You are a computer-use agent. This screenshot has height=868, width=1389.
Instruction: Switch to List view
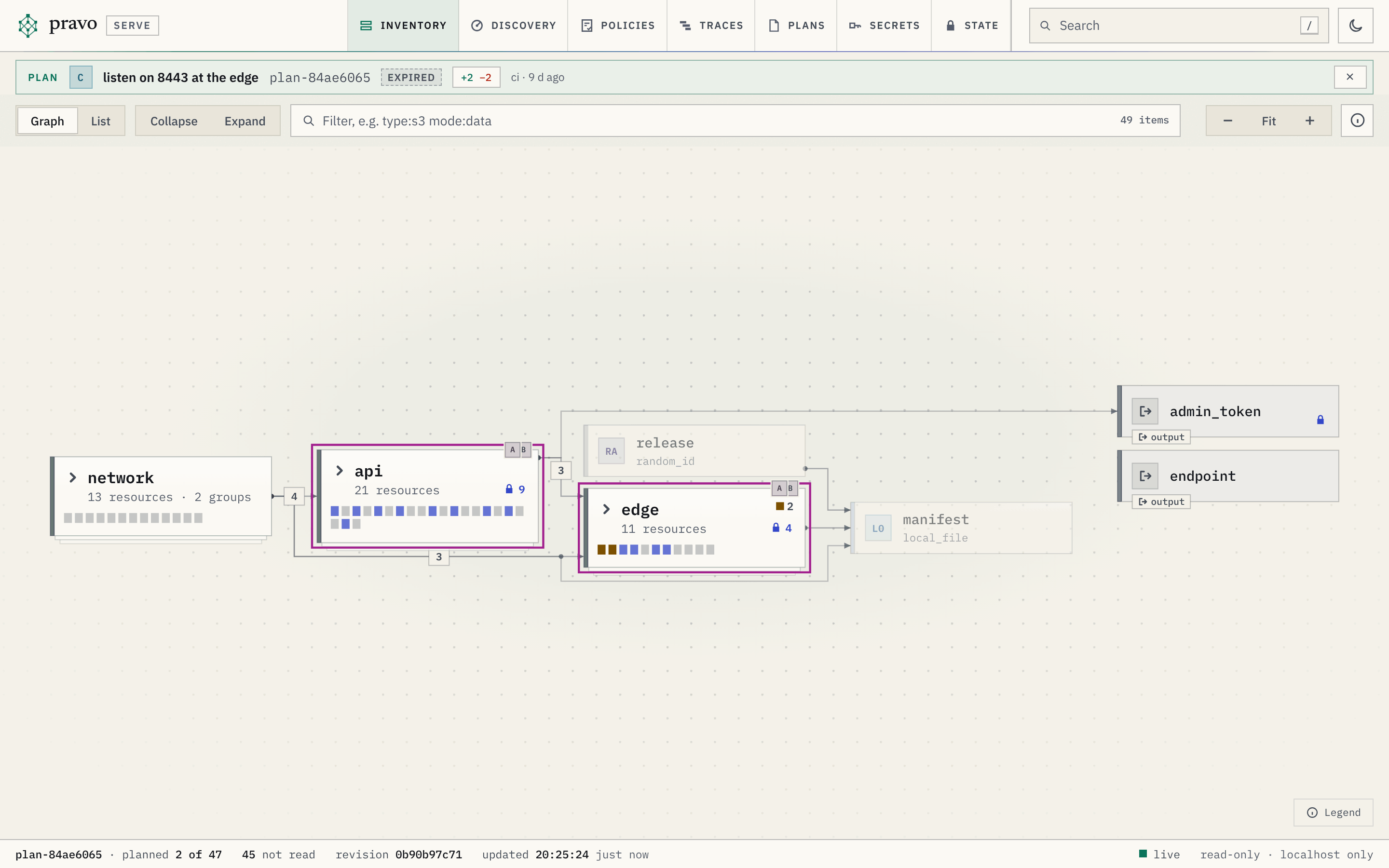pyautogui.click(x=100, y=121)
